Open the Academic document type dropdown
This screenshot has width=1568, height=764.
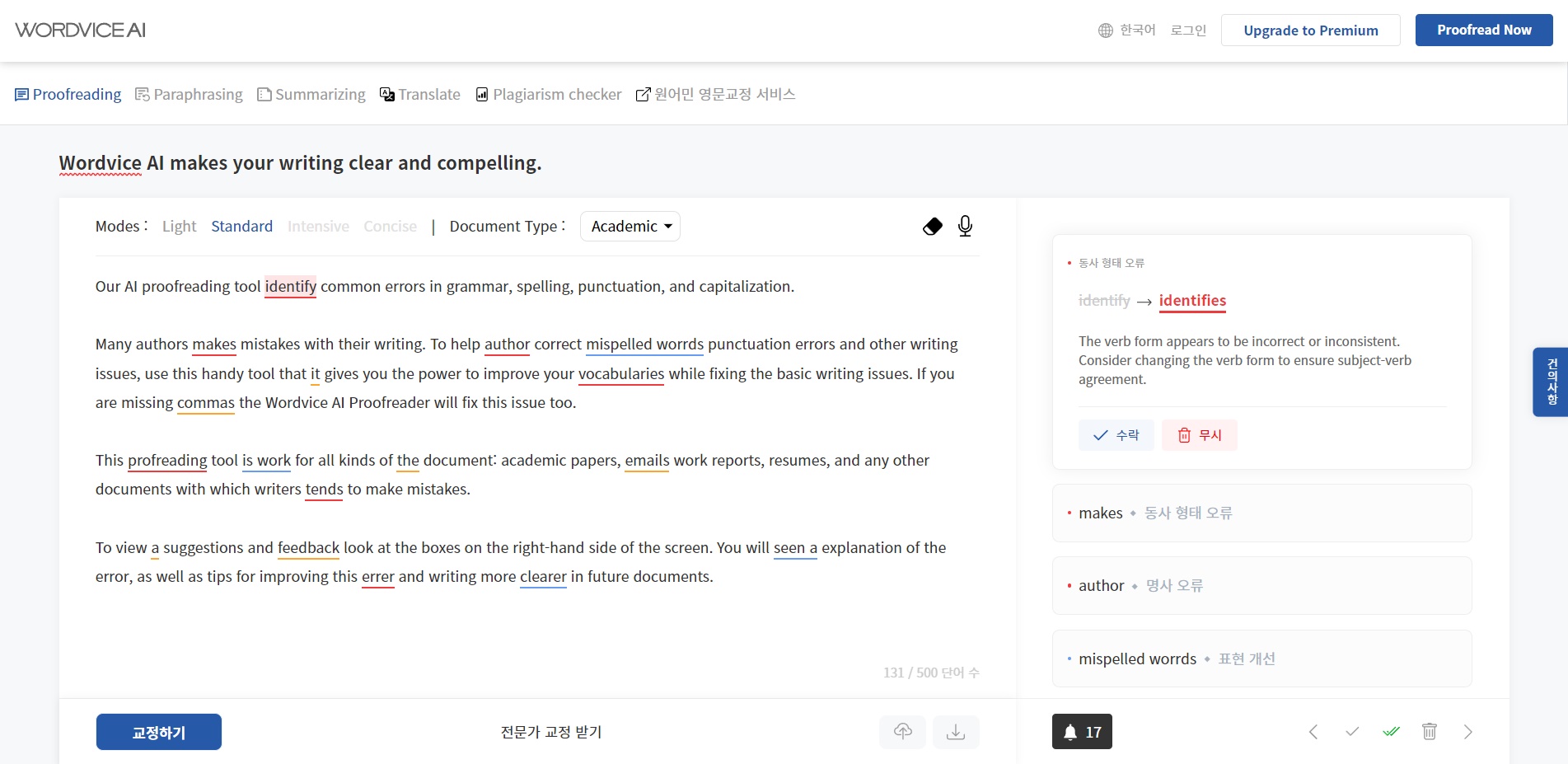coord(630,227)
